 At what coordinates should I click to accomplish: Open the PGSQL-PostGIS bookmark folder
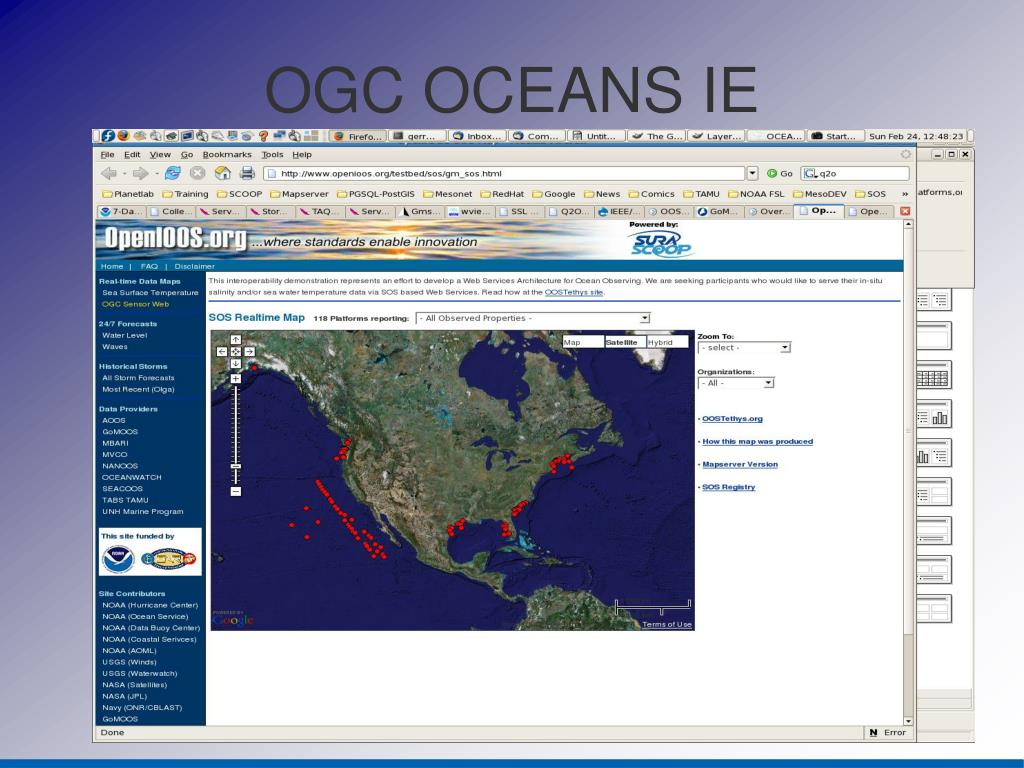point(376,194)
